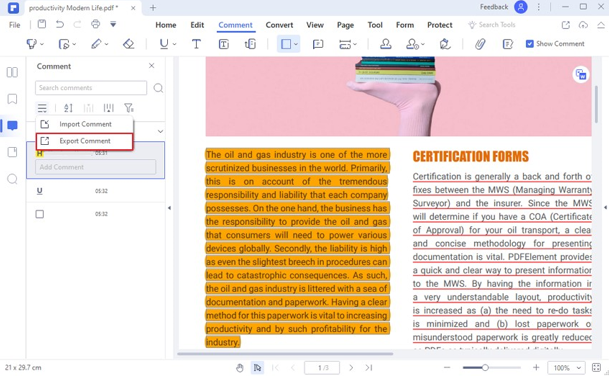Screen dimensions: 609x377
Task: Toggle full screen view icon
Action: pos(597,367)
